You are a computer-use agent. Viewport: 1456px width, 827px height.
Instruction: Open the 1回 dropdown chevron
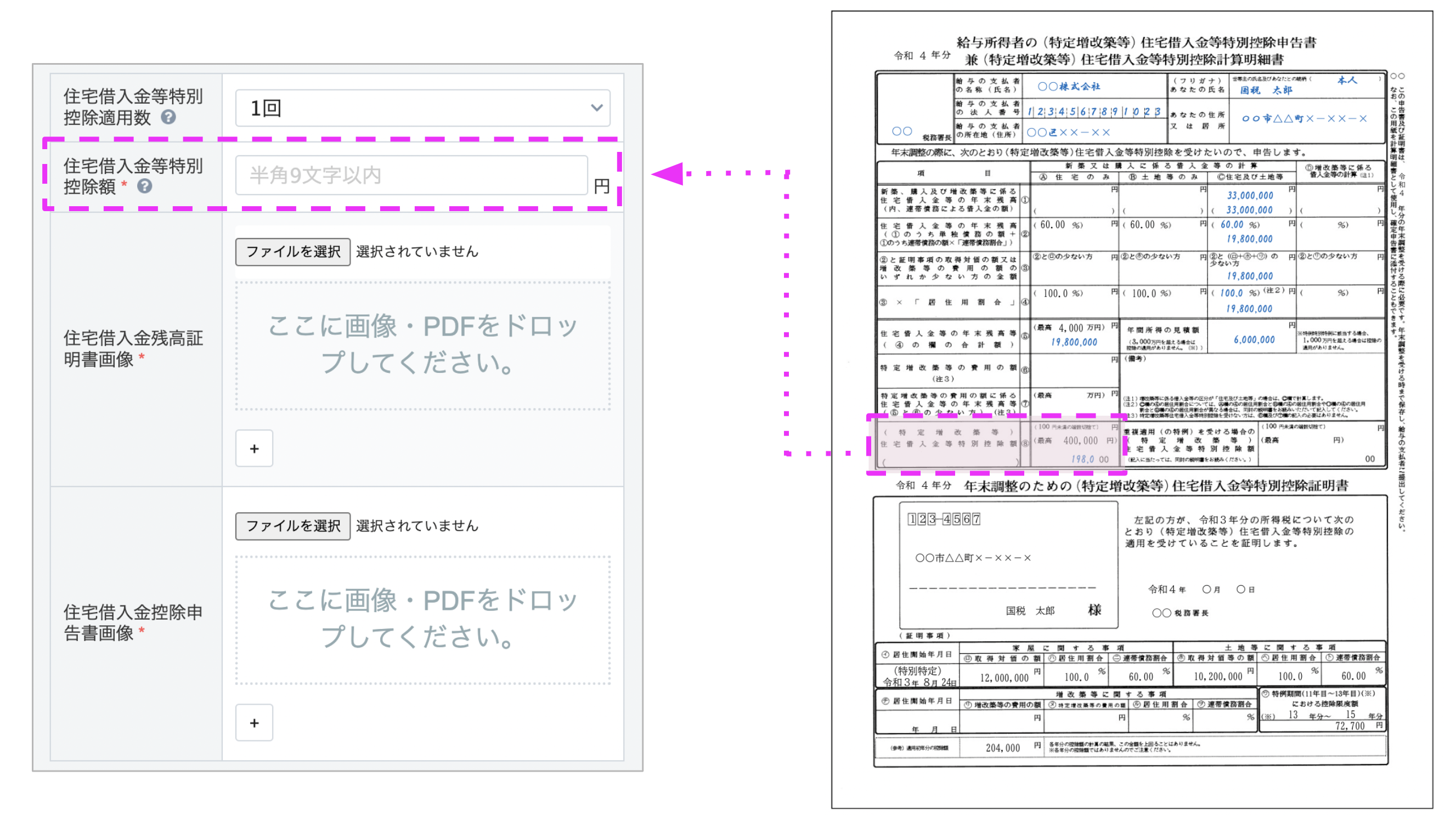click(x=596, y=107)
